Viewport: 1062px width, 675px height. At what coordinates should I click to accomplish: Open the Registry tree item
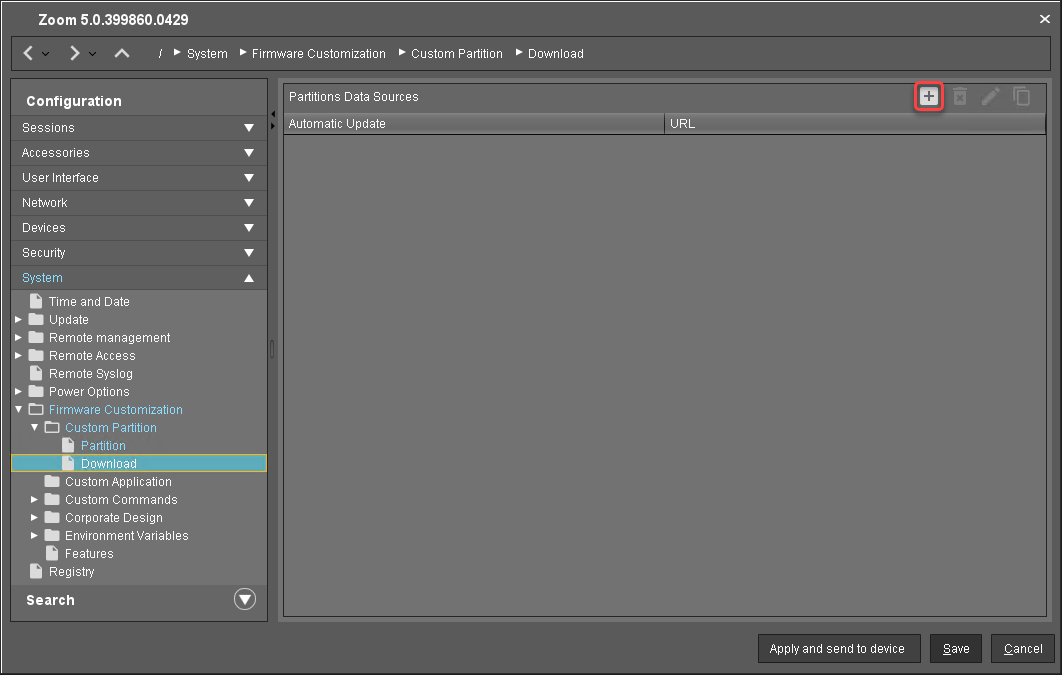[x=71, y=572]
